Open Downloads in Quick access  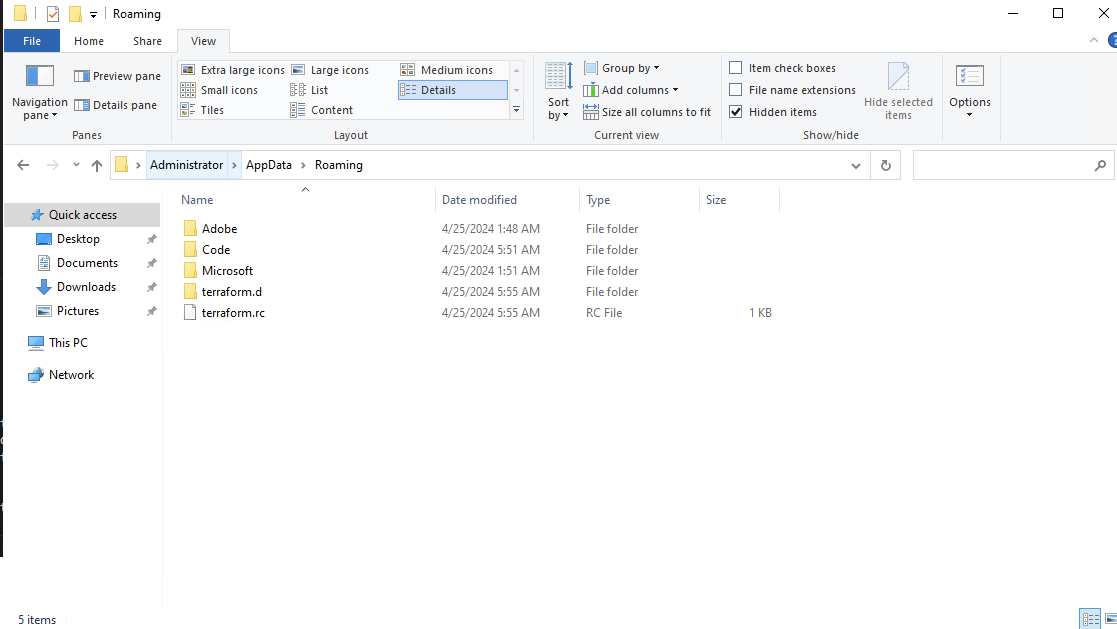pyautogui.click(x=86, y=287)
